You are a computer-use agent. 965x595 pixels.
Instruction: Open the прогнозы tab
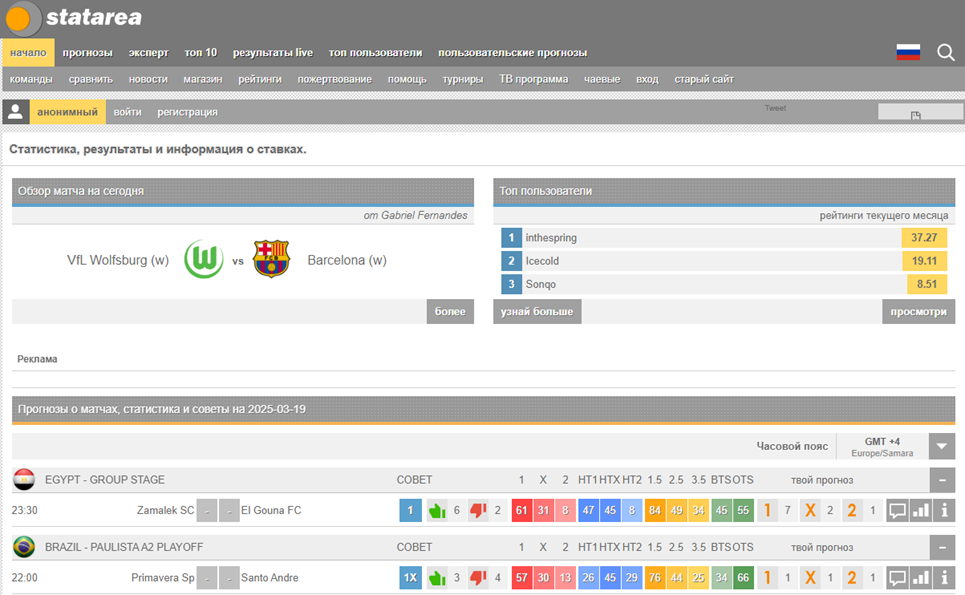[87, 53]
